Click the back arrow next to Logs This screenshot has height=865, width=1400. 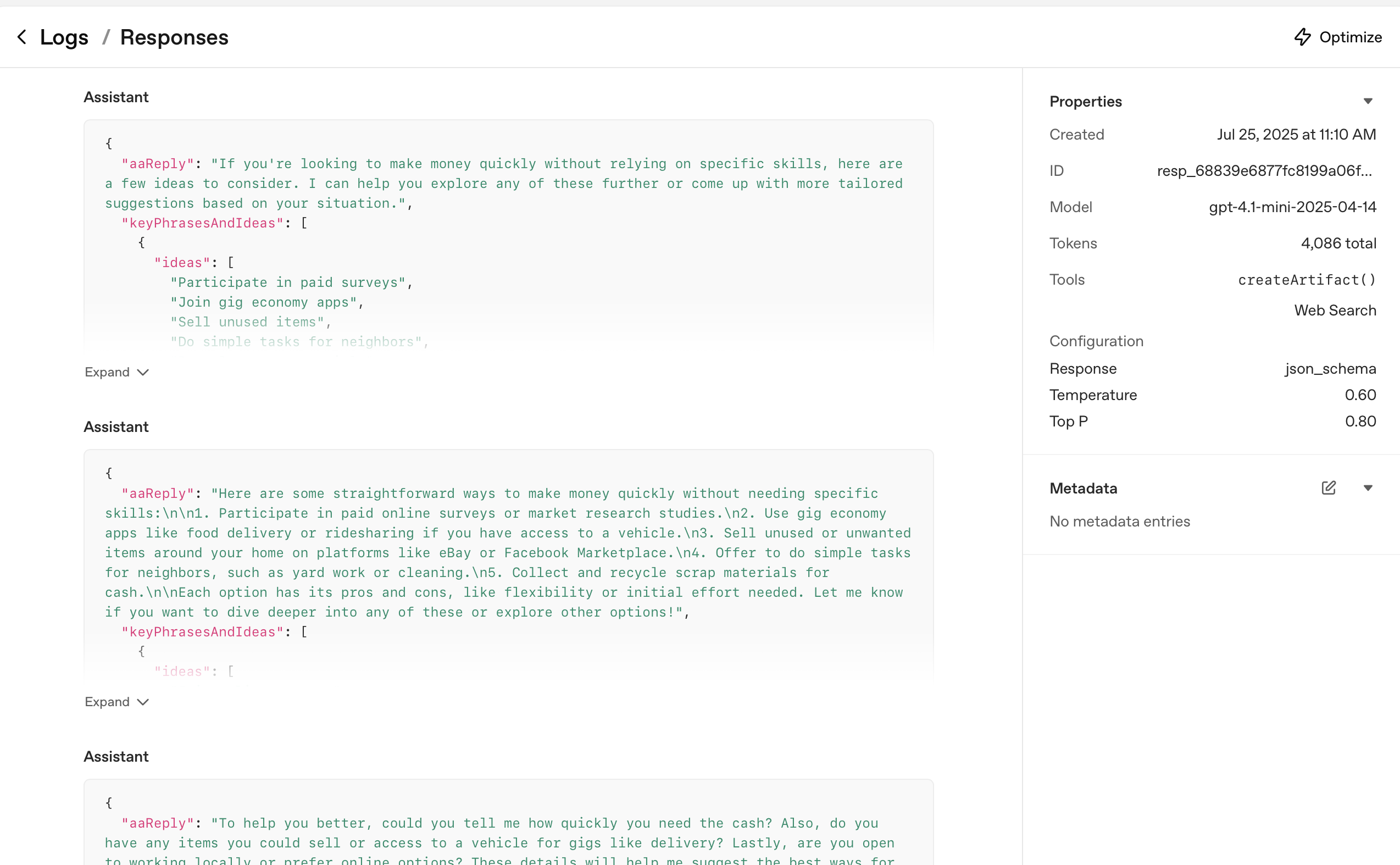point(22,37)
